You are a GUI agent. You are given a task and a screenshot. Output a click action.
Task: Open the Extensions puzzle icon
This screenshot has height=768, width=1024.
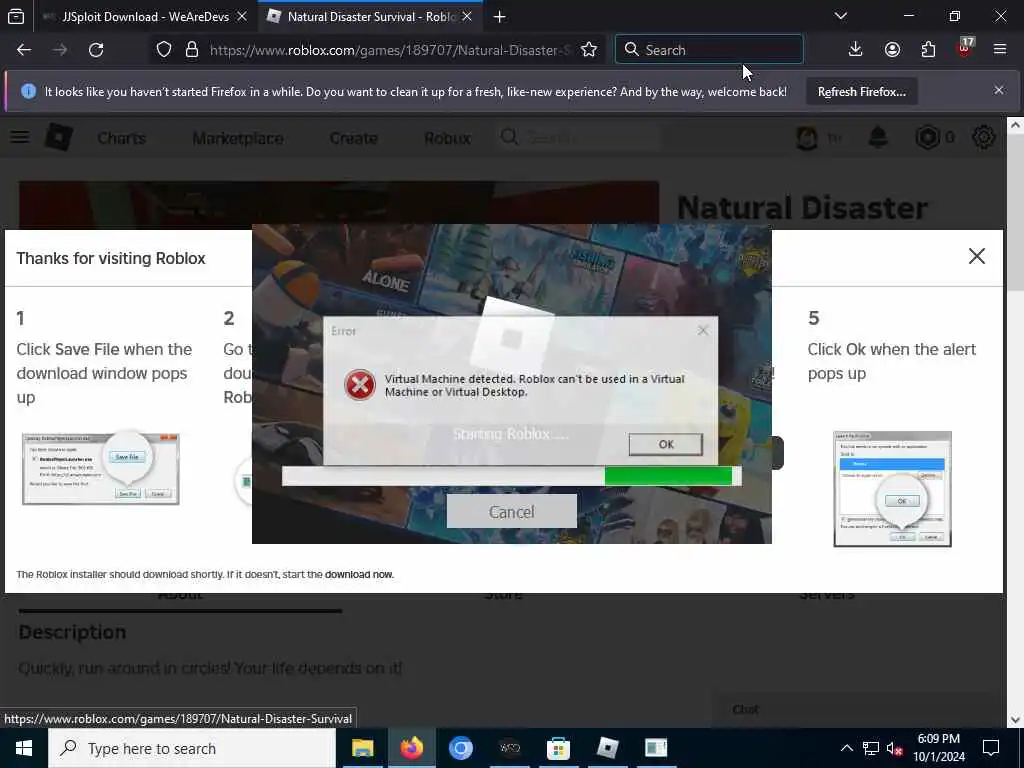(928, 50)
